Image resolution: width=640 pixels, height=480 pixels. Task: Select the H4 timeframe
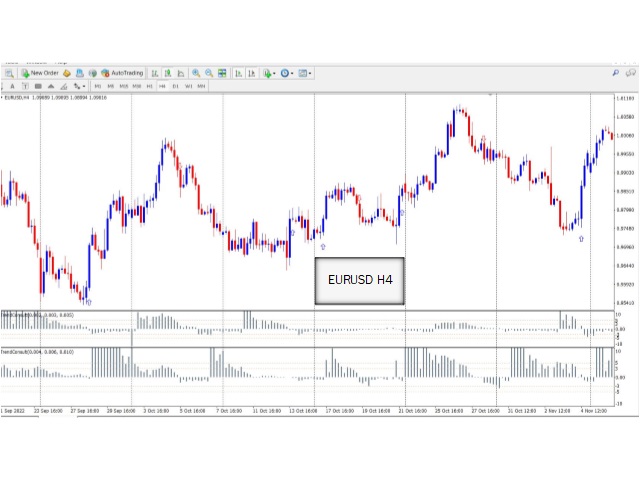(162, 86)
